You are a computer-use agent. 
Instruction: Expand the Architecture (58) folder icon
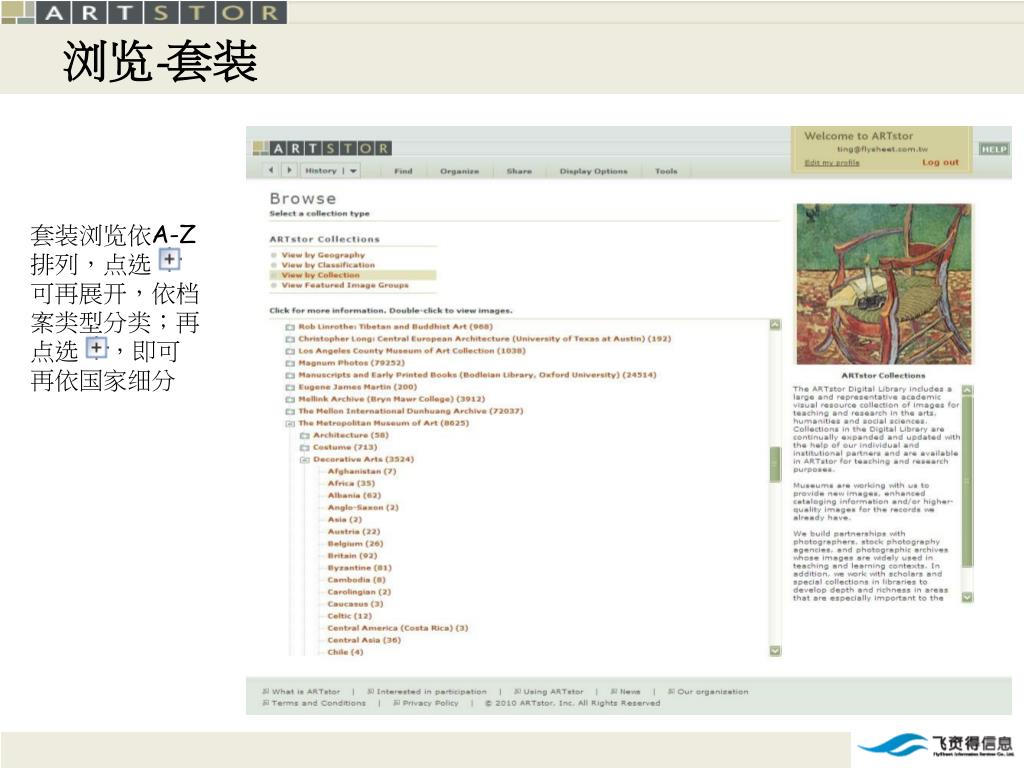[x=304, y=436]
